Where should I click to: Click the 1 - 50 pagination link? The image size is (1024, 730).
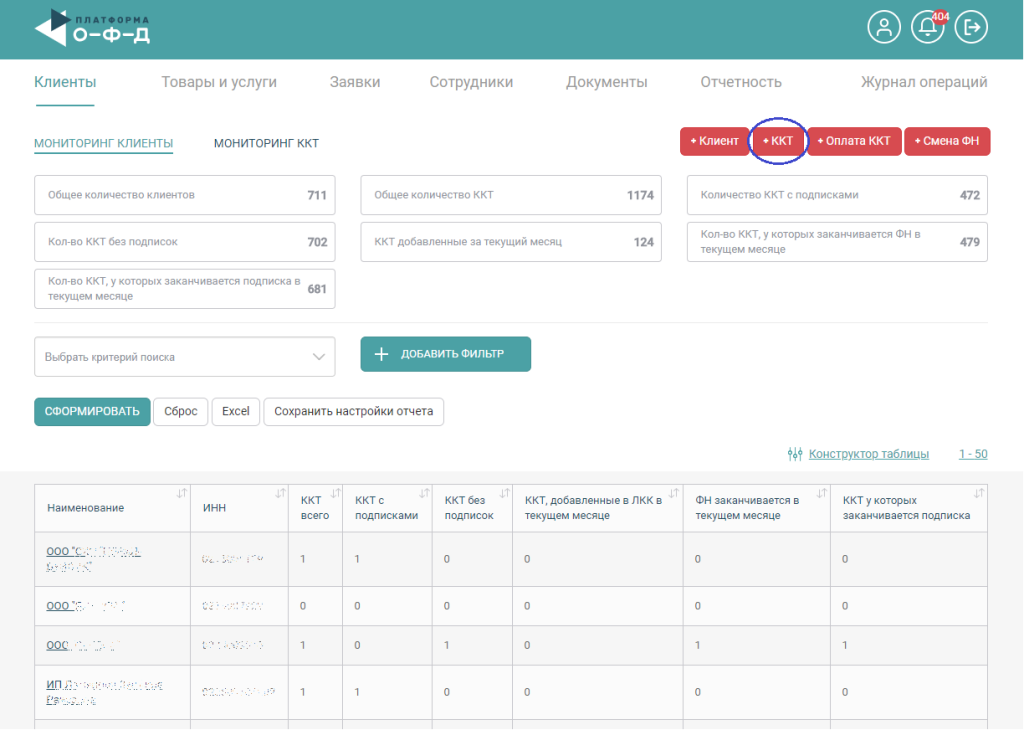point(973,454)
